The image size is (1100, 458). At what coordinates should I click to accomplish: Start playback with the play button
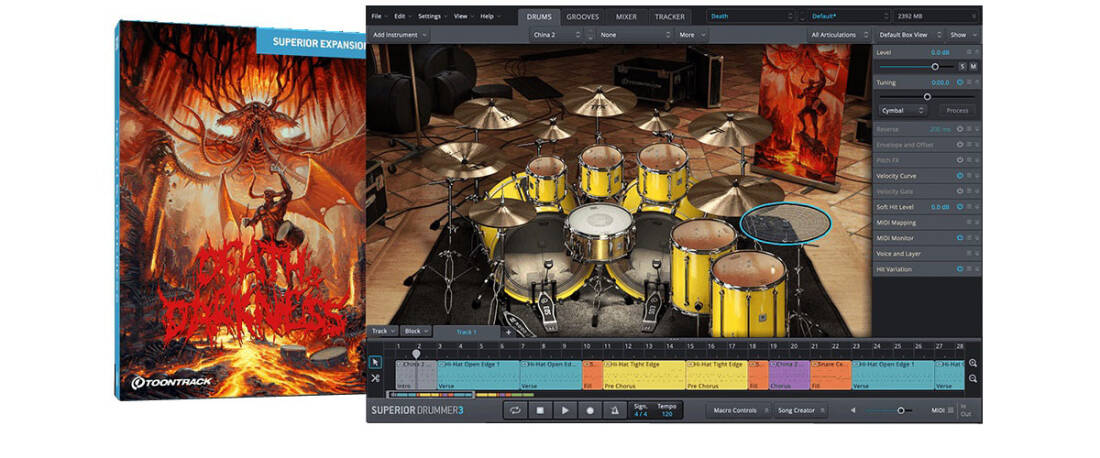(564, 410)
